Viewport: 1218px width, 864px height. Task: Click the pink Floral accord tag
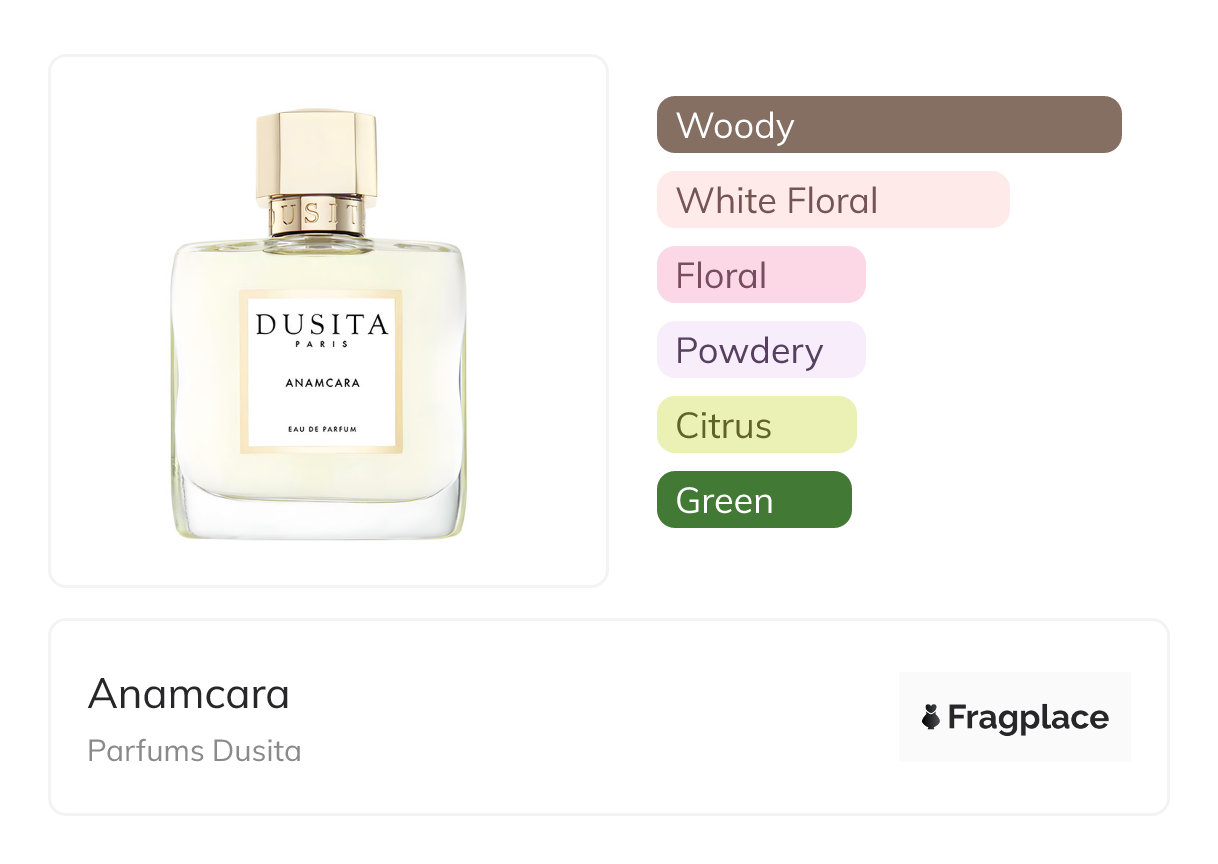(761, 275)
